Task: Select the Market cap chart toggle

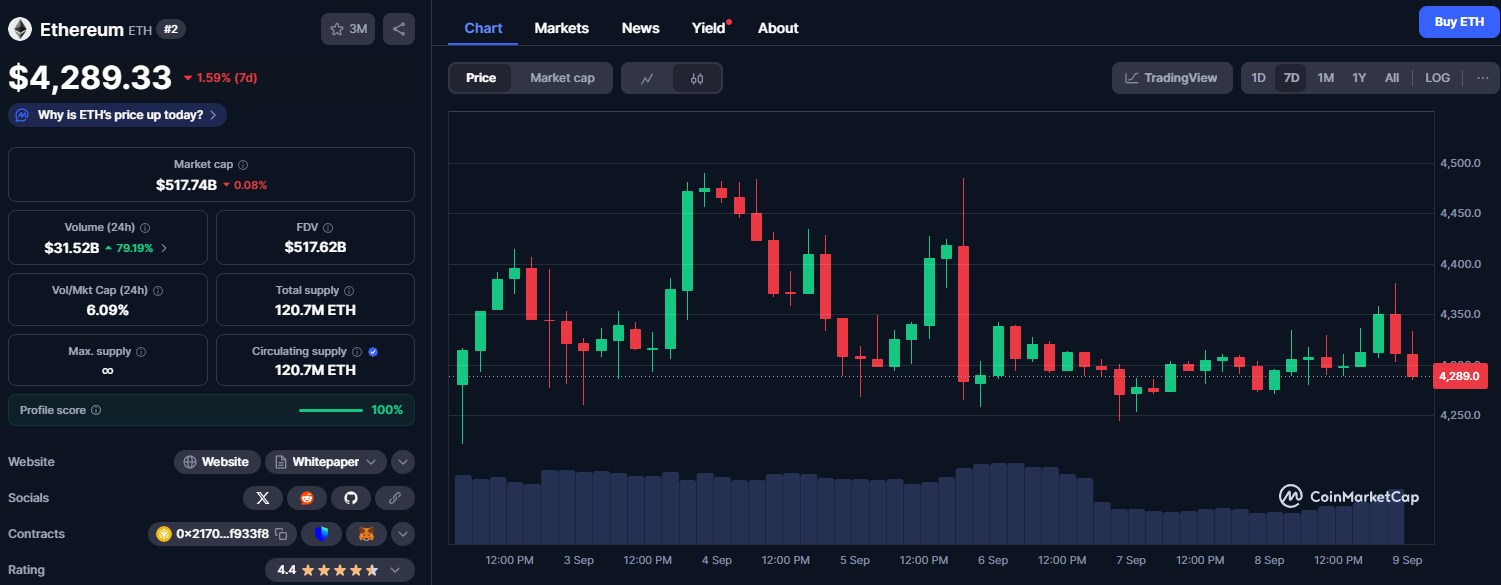Action: (x=562, y=78)
